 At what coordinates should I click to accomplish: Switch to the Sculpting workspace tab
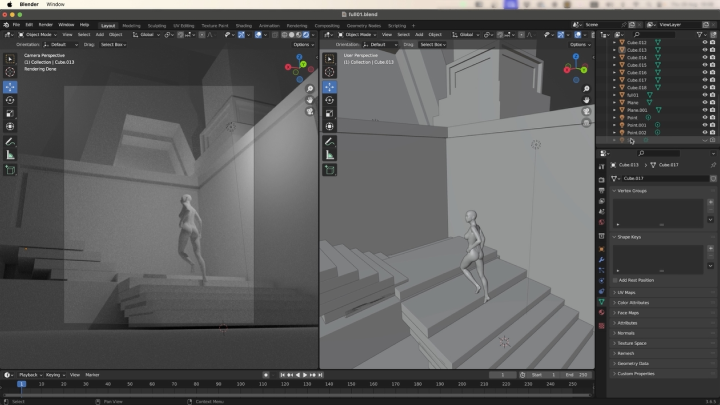(x=157, y=24)
